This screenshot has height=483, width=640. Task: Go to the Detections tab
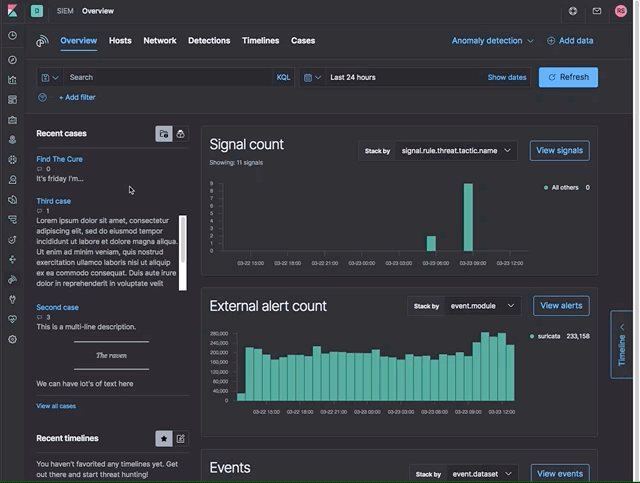(209, 41)
